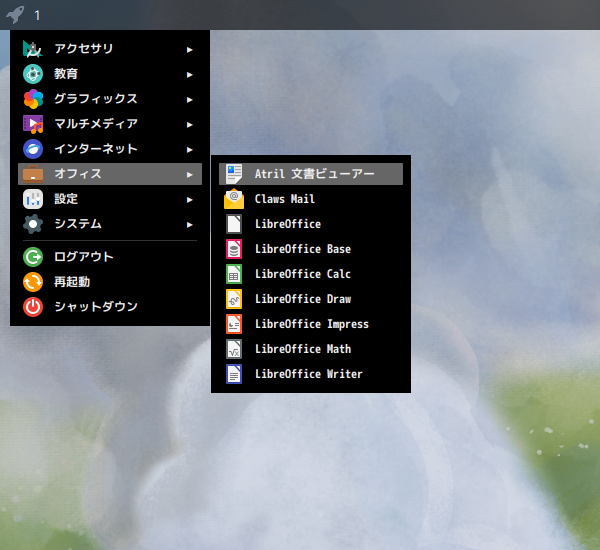Open the システム menu label
Viewport: 600px width, 550px height.
coord(78,224)
